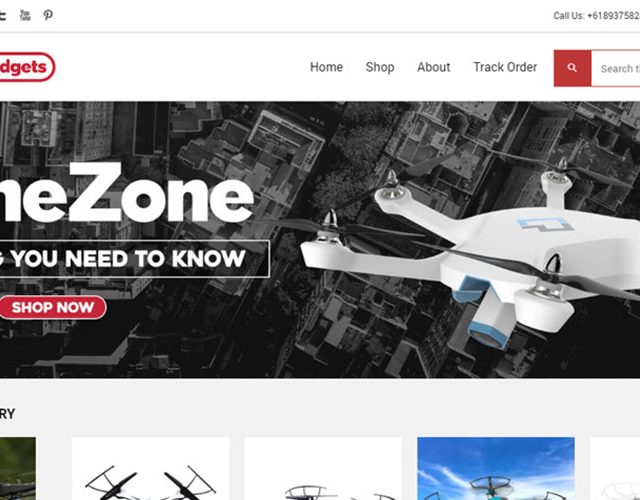640x500 pixels.
Task: Open the partially visible rightmost product card
Action: pos(615,469)
